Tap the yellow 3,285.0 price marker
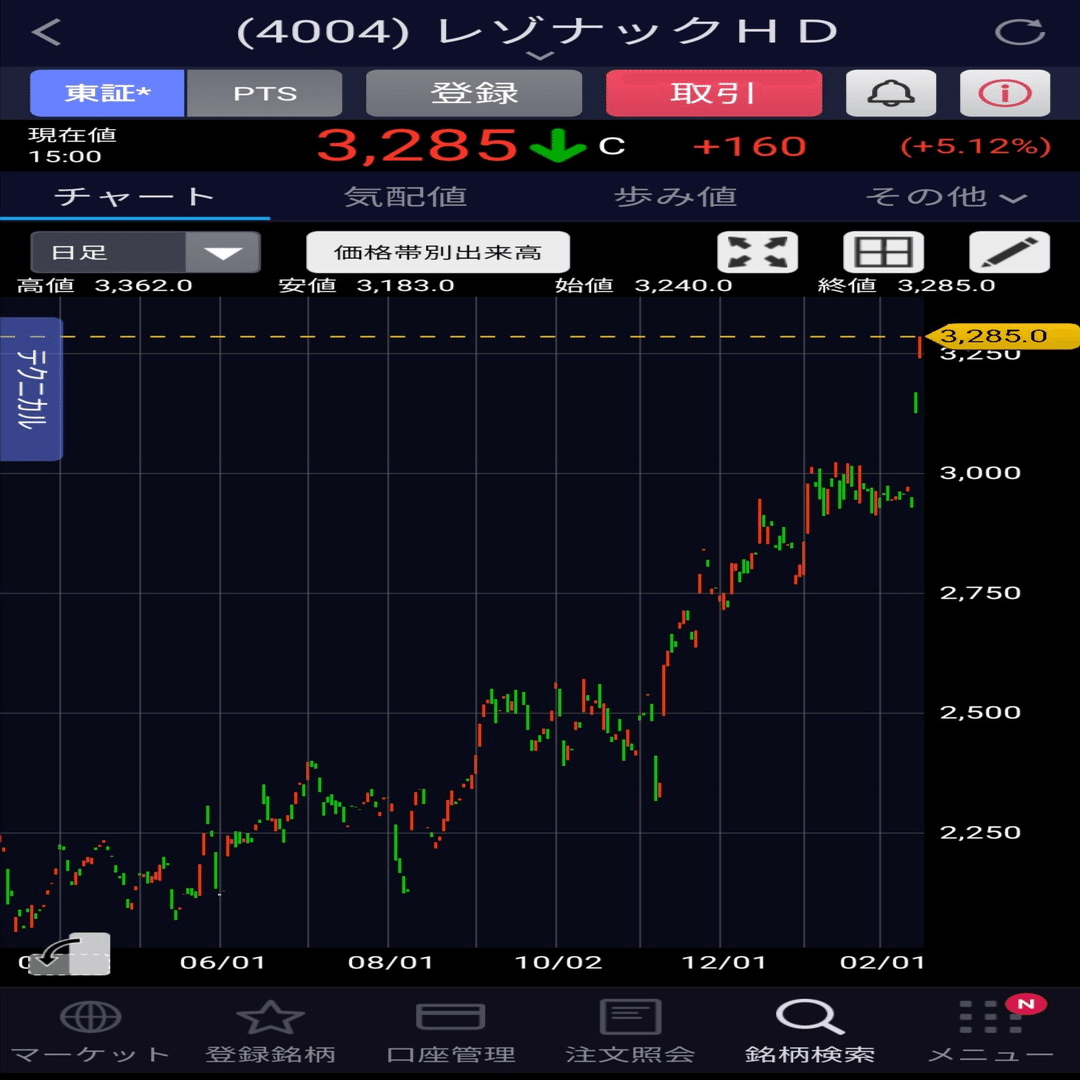Screen dimensions: 1080x1080 click(1001, 336)
